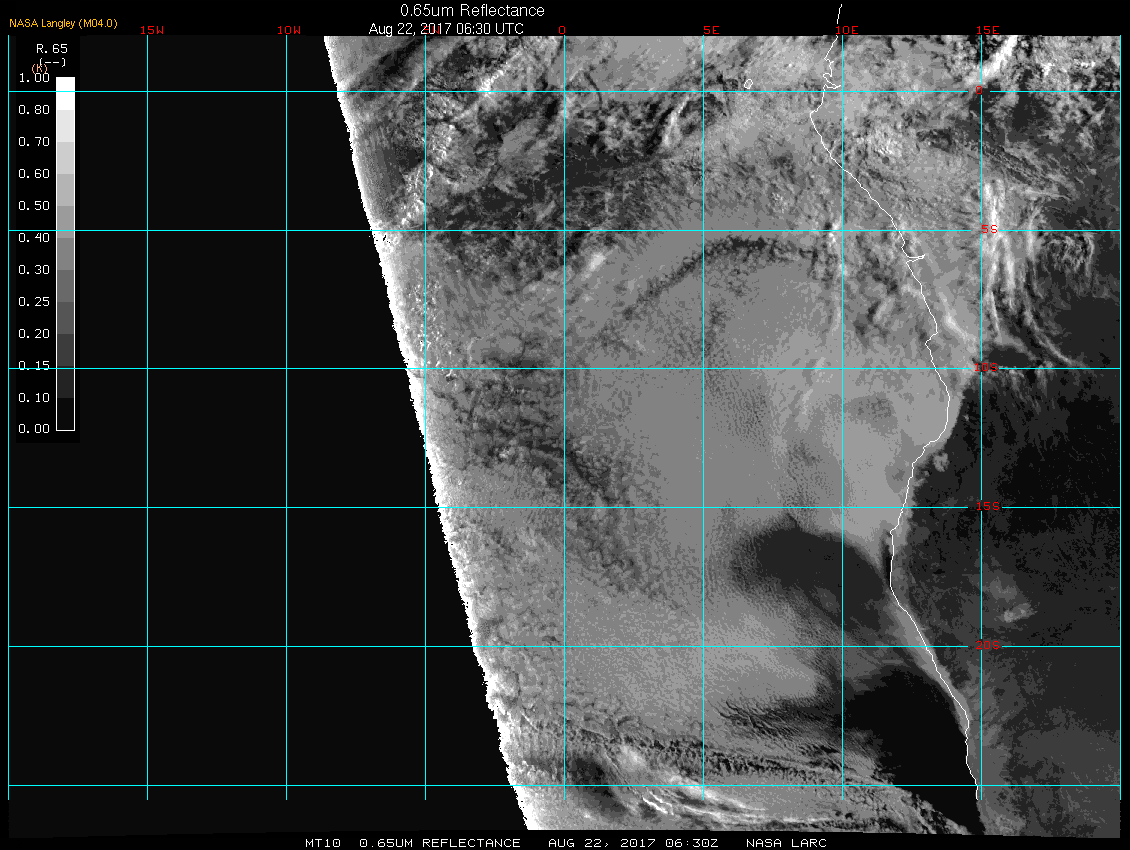Click the 0.70 colorbar value label

tap(34, 141)
